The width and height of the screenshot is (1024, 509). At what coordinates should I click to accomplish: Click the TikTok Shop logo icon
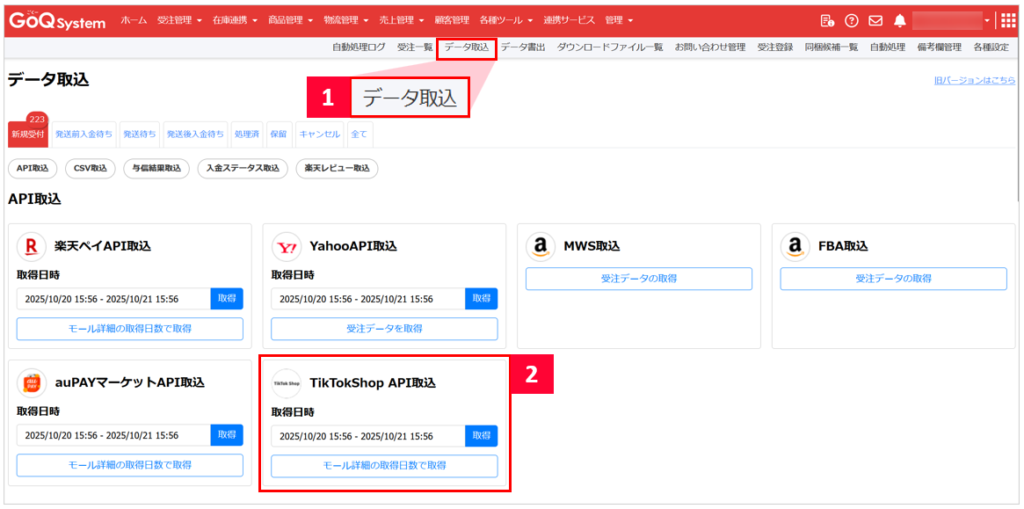[x=287, y=383]
